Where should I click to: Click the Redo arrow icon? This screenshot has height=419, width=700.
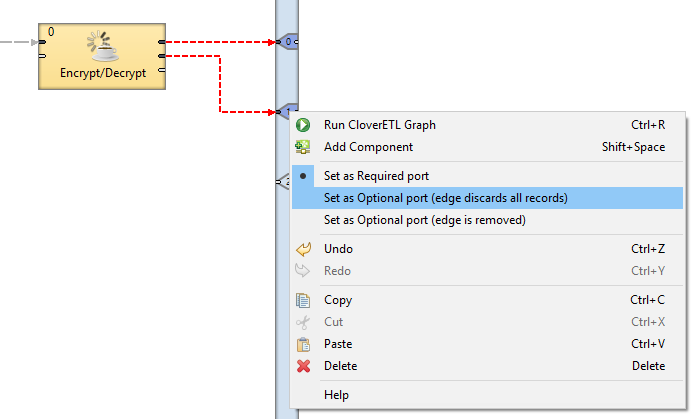tap(303, 271)
